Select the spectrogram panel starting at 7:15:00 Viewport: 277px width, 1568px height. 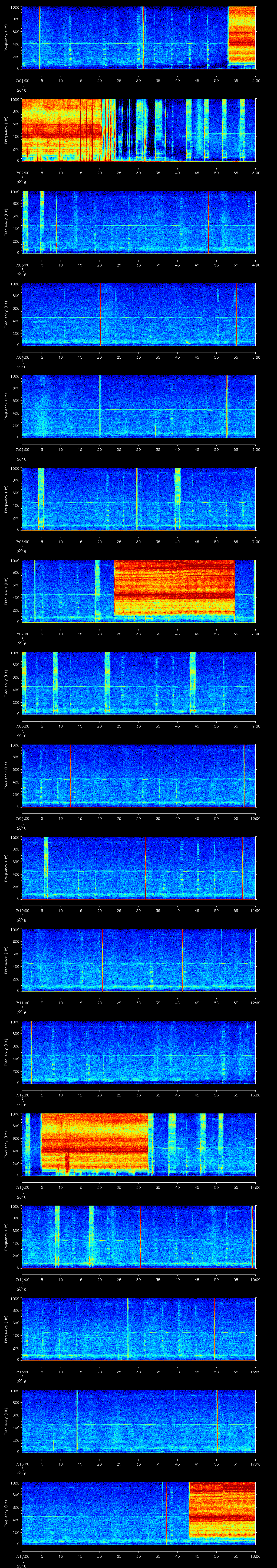point(139,1329)
